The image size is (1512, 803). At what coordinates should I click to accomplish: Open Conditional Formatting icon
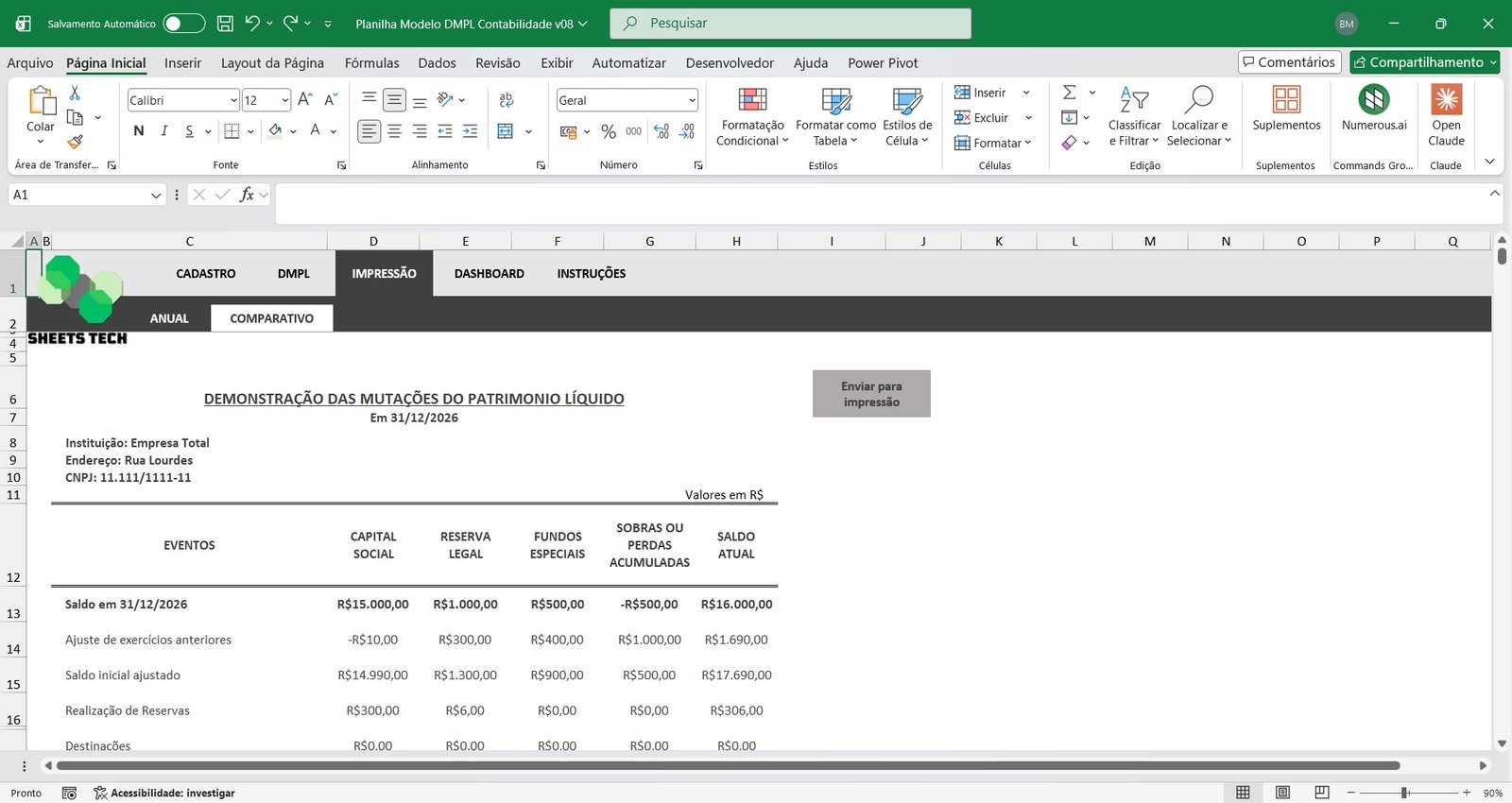point(752,100)
